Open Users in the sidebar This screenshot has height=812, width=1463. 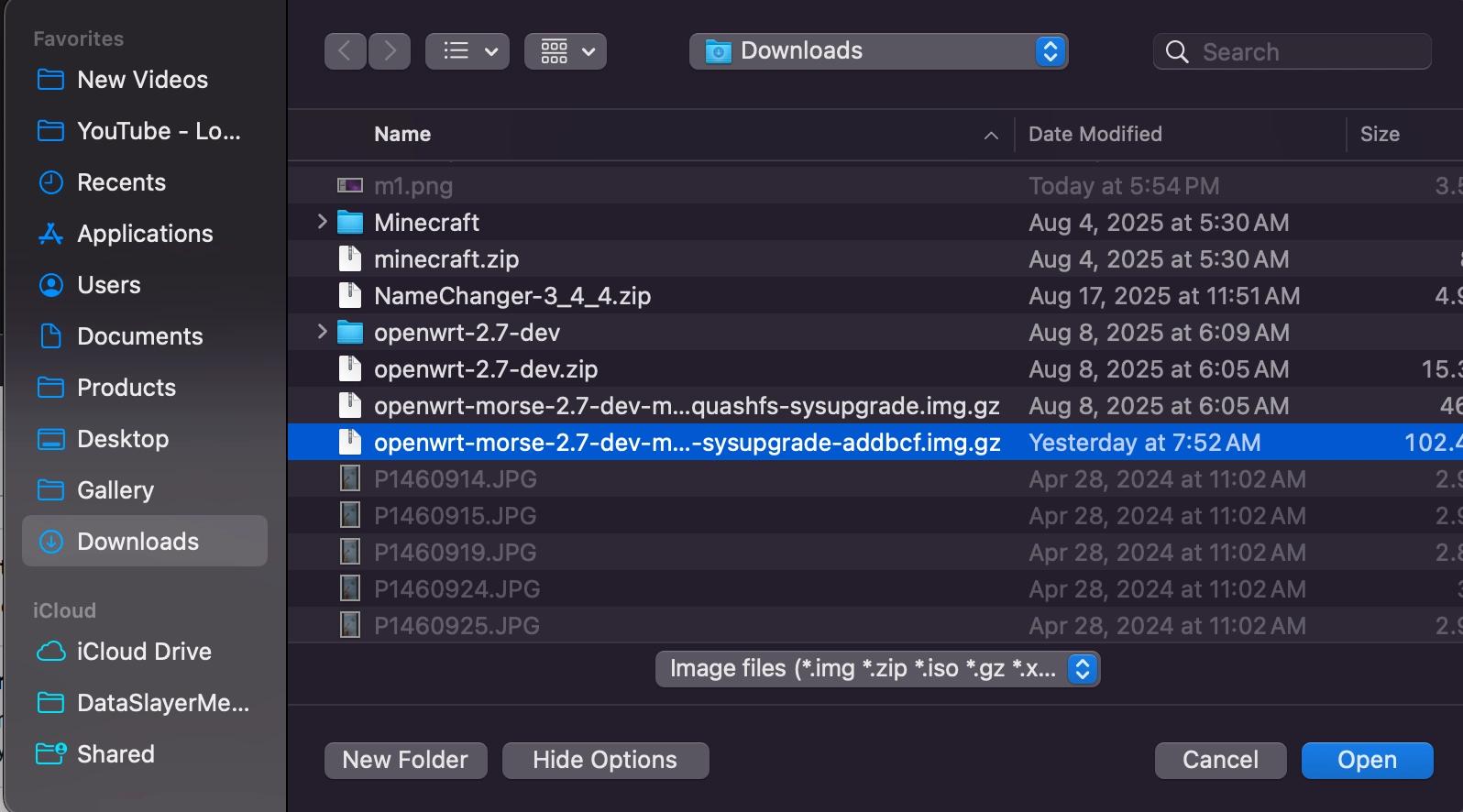pos(145,285)
